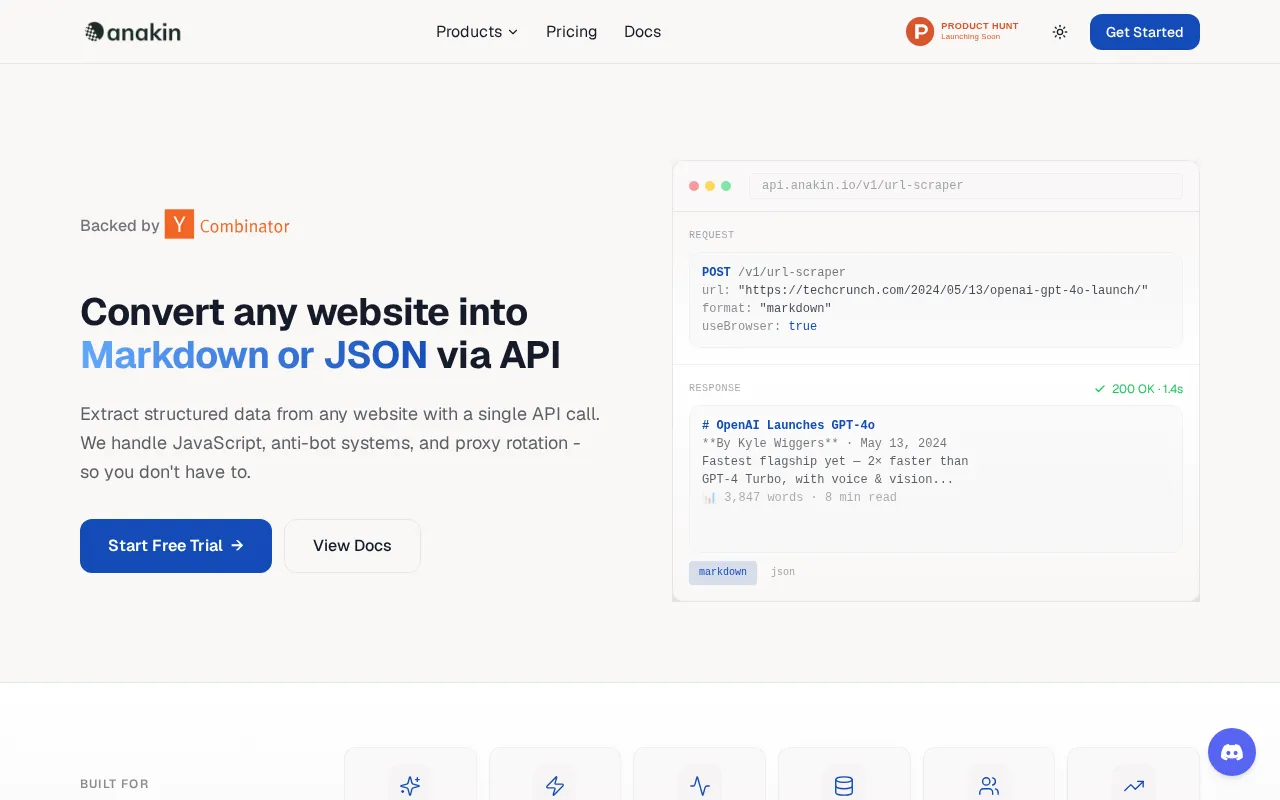Click the users icon card

click(989, 774)
